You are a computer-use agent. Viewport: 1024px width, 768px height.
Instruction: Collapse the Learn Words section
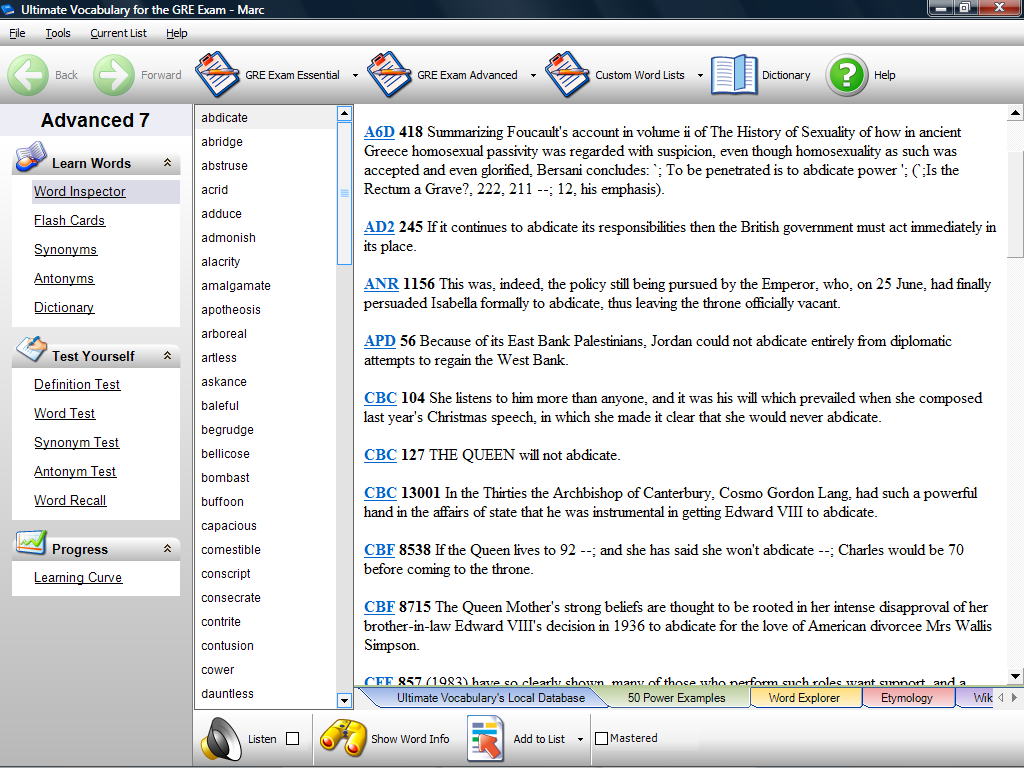tap(167, 163)
